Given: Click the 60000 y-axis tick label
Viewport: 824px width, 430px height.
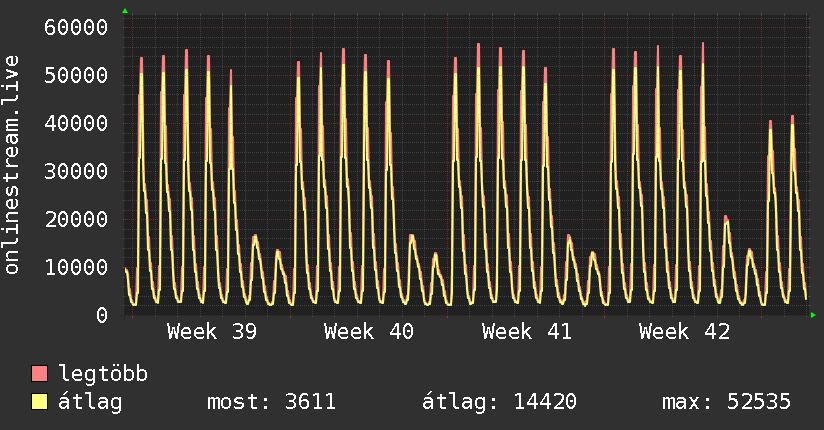Looking at the screenshot, I should pos(77,27).
